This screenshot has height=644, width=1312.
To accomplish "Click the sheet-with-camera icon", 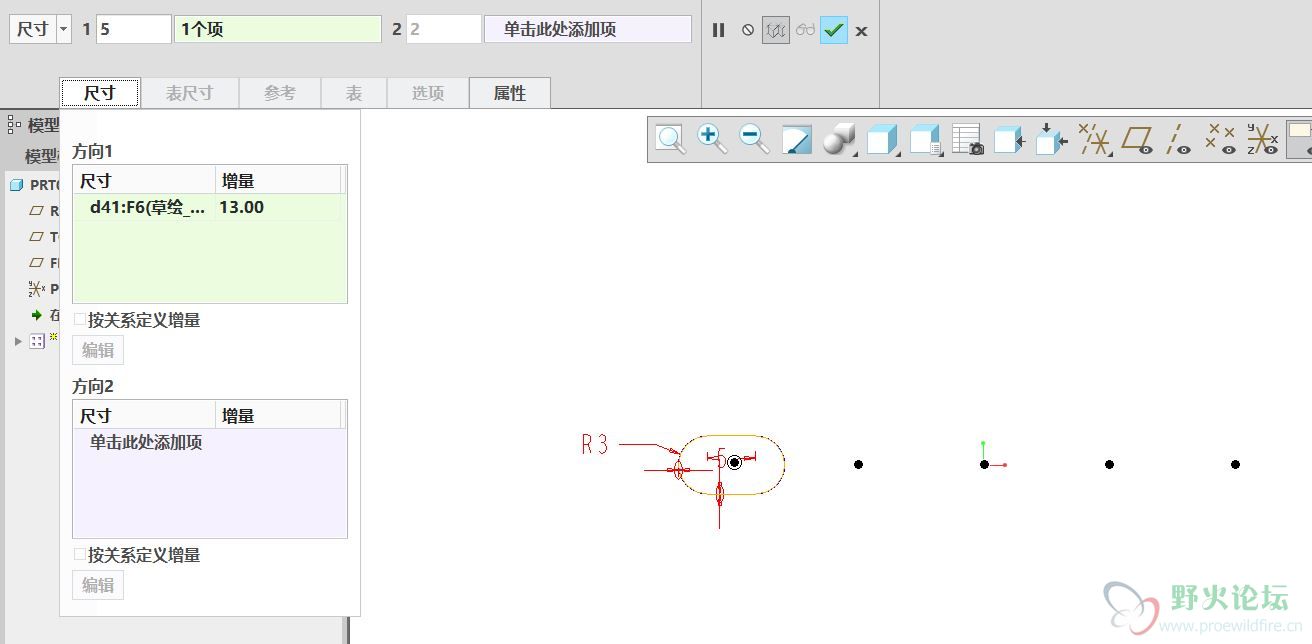I will click(967, 139).
